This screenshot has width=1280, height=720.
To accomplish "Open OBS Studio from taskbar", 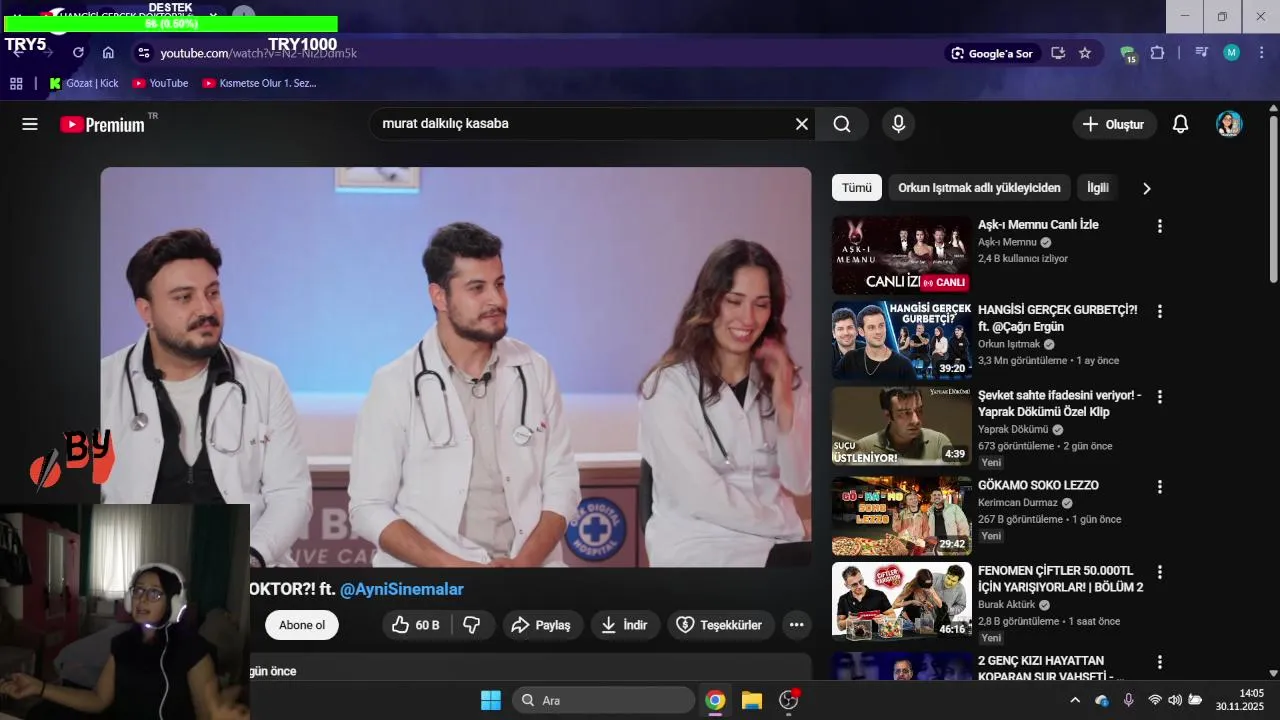I will (789, 700).
